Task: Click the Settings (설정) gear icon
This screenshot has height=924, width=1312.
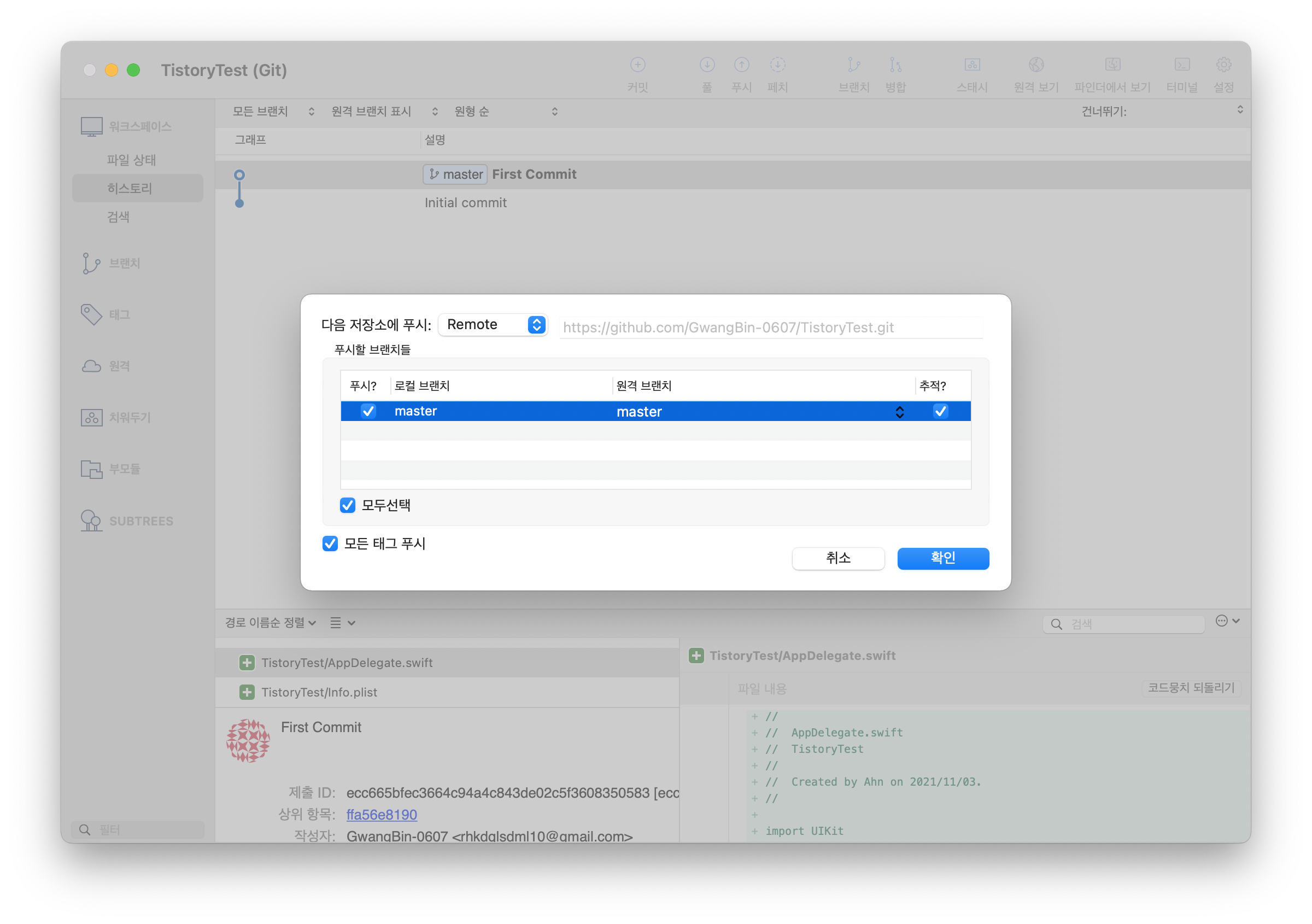Action: coord(1223,65)
